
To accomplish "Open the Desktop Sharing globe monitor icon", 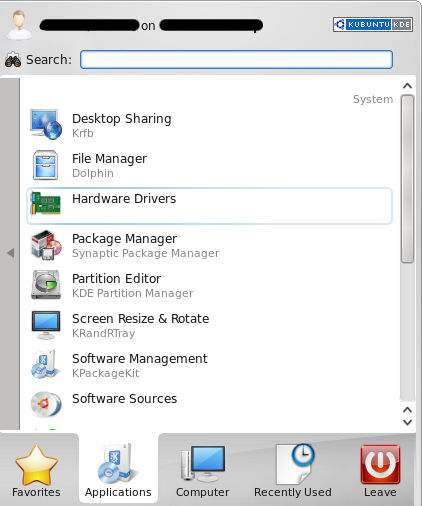I will (46, 125).
